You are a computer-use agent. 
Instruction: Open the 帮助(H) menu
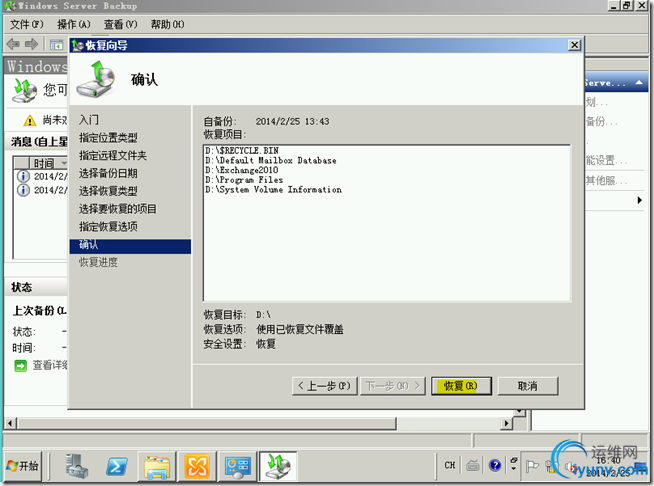(167, 24)
